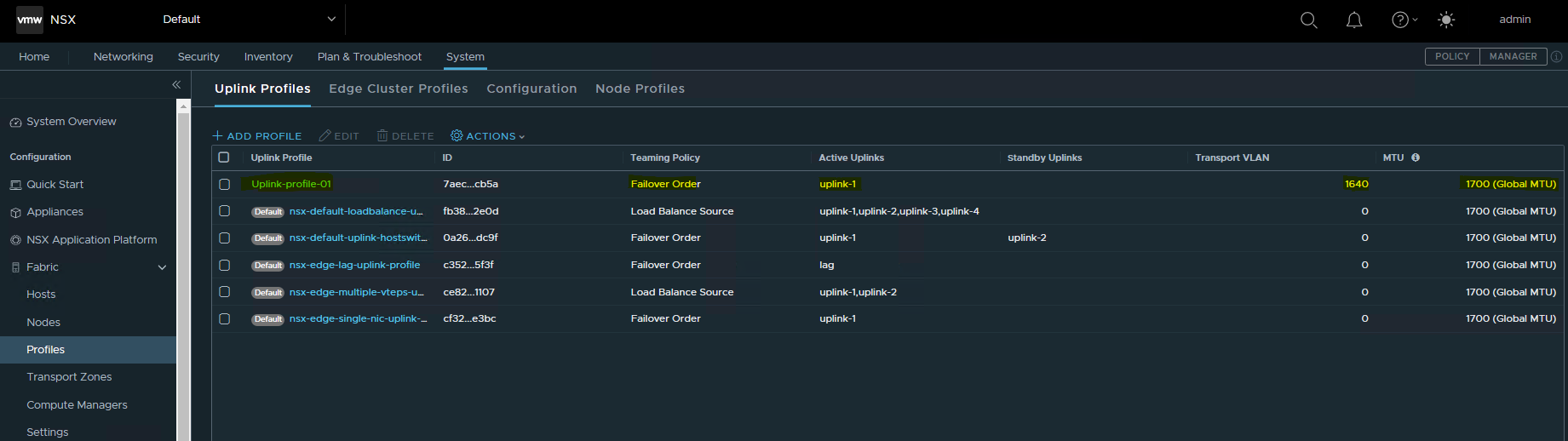The image size is (1568, 441).
Task: Click the System Overview gauge icon
Action: click(x=15, y=123)
